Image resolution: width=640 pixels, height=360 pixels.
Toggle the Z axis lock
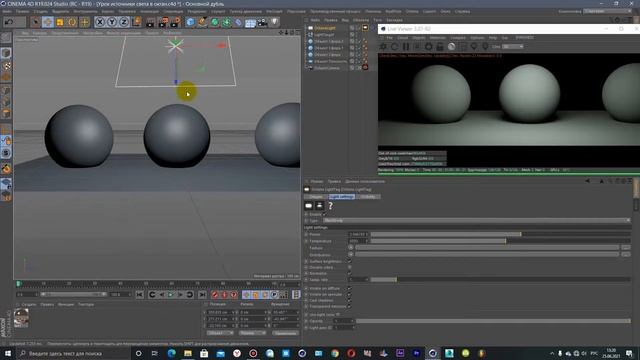point(124,22)
